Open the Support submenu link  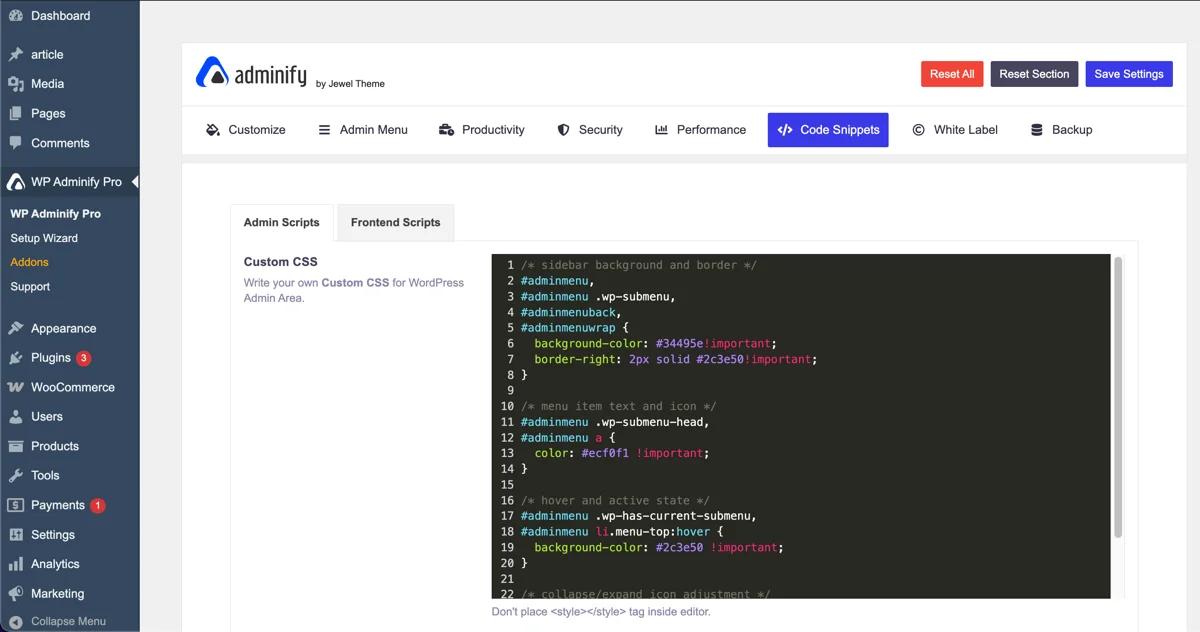pos(30,287)
